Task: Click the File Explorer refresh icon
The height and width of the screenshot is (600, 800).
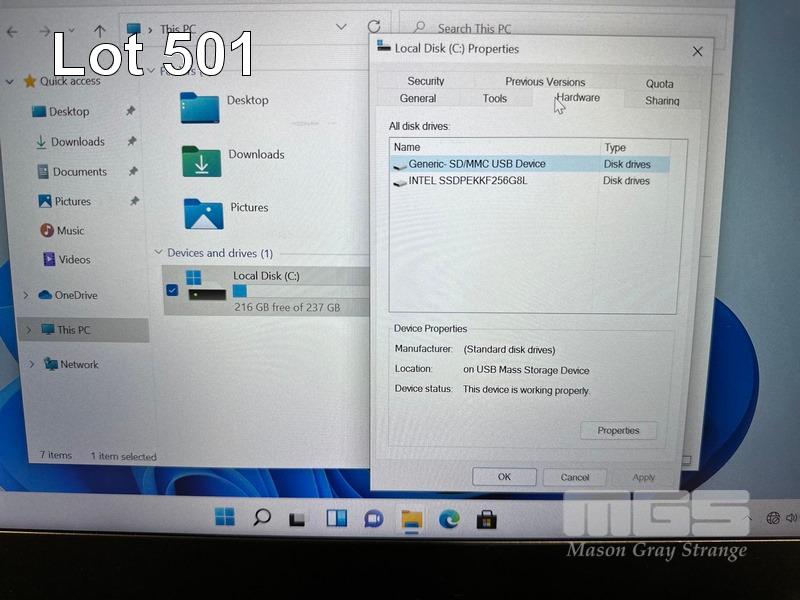Action: click(374, 28)
